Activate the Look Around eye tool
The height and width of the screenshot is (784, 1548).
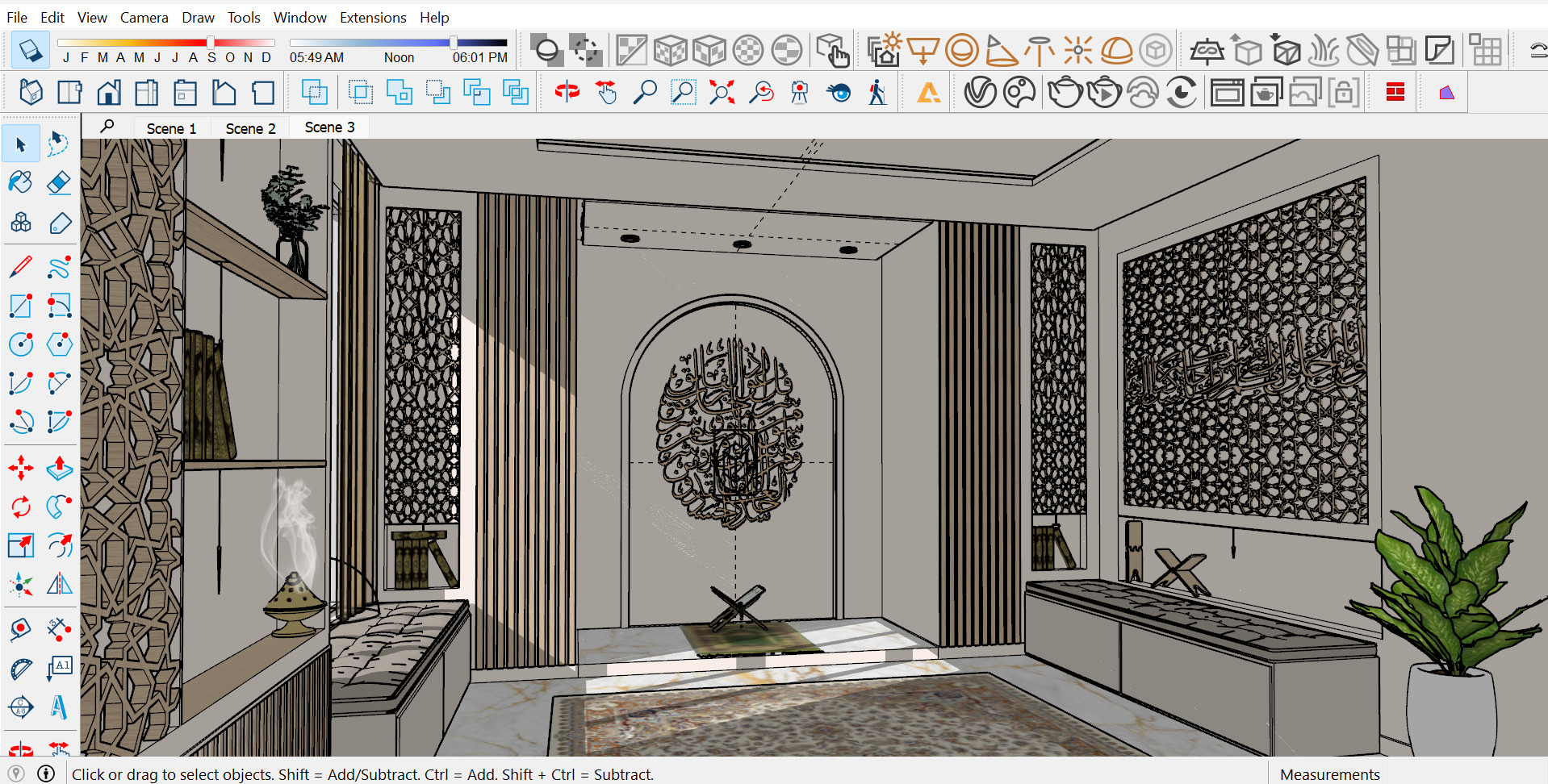(839, 93)
